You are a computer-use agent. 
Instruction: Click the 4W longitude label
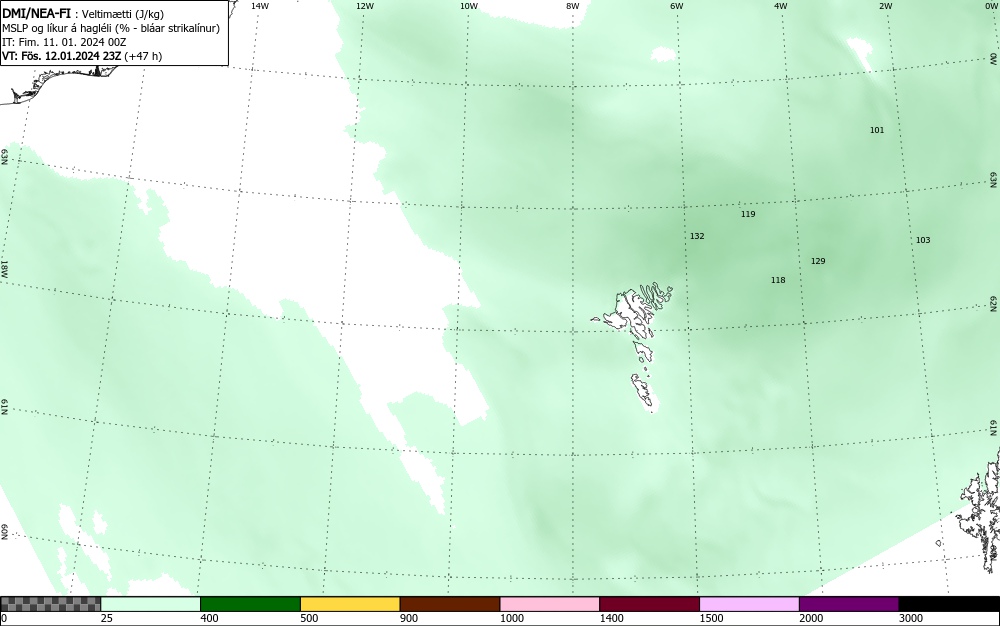point(781,6)
